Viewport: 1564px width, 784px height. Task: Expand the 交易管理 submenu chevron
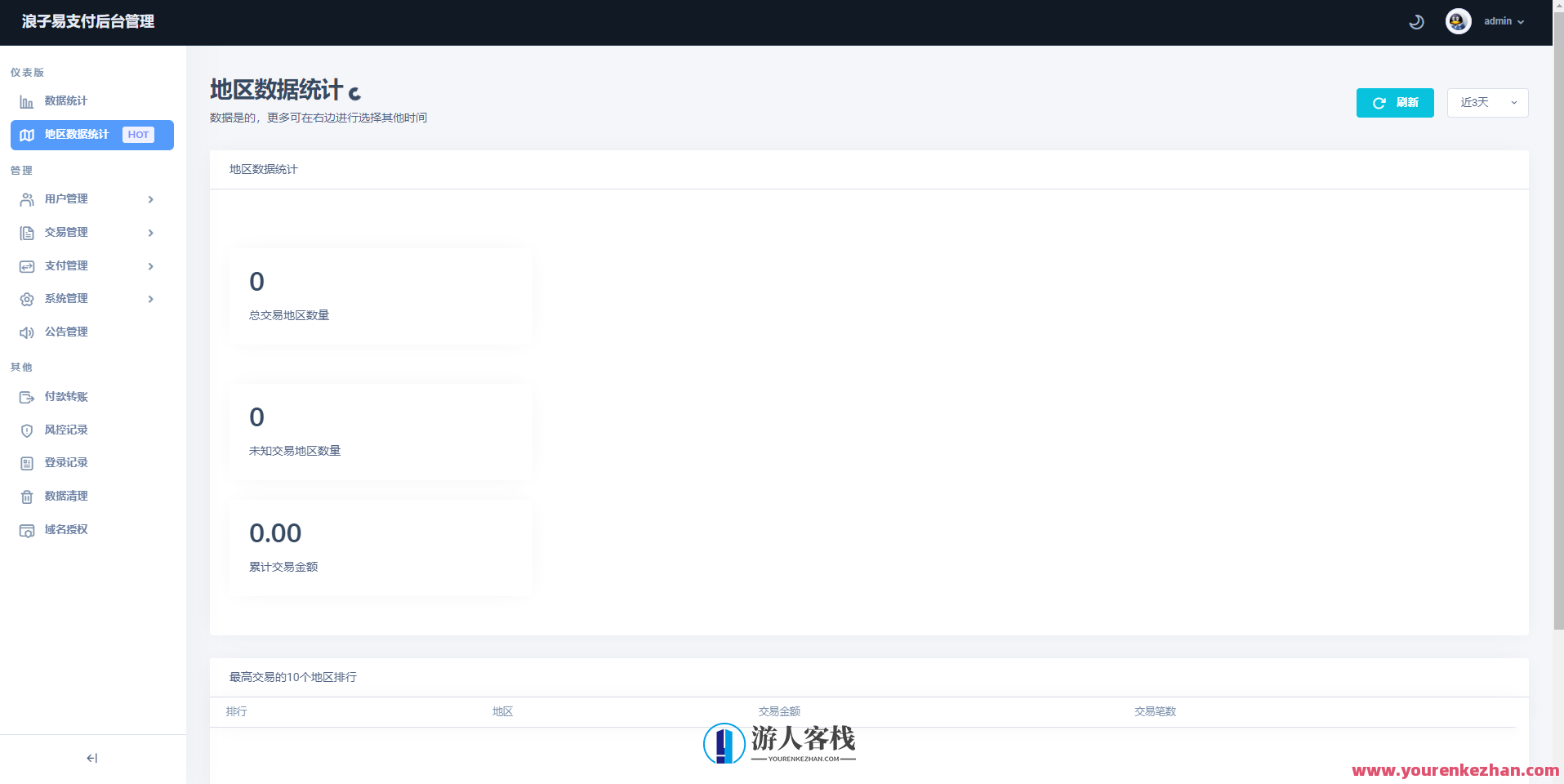coord(151,233)
